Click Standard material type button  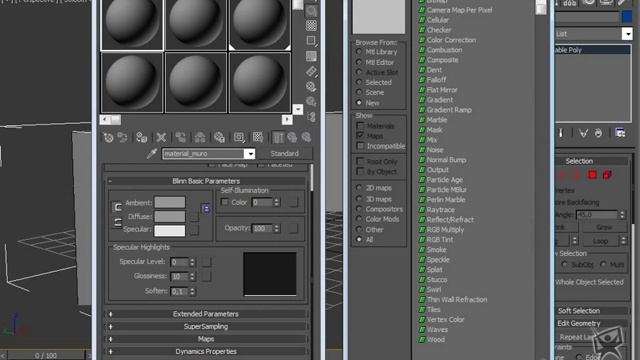click(284, 153)
